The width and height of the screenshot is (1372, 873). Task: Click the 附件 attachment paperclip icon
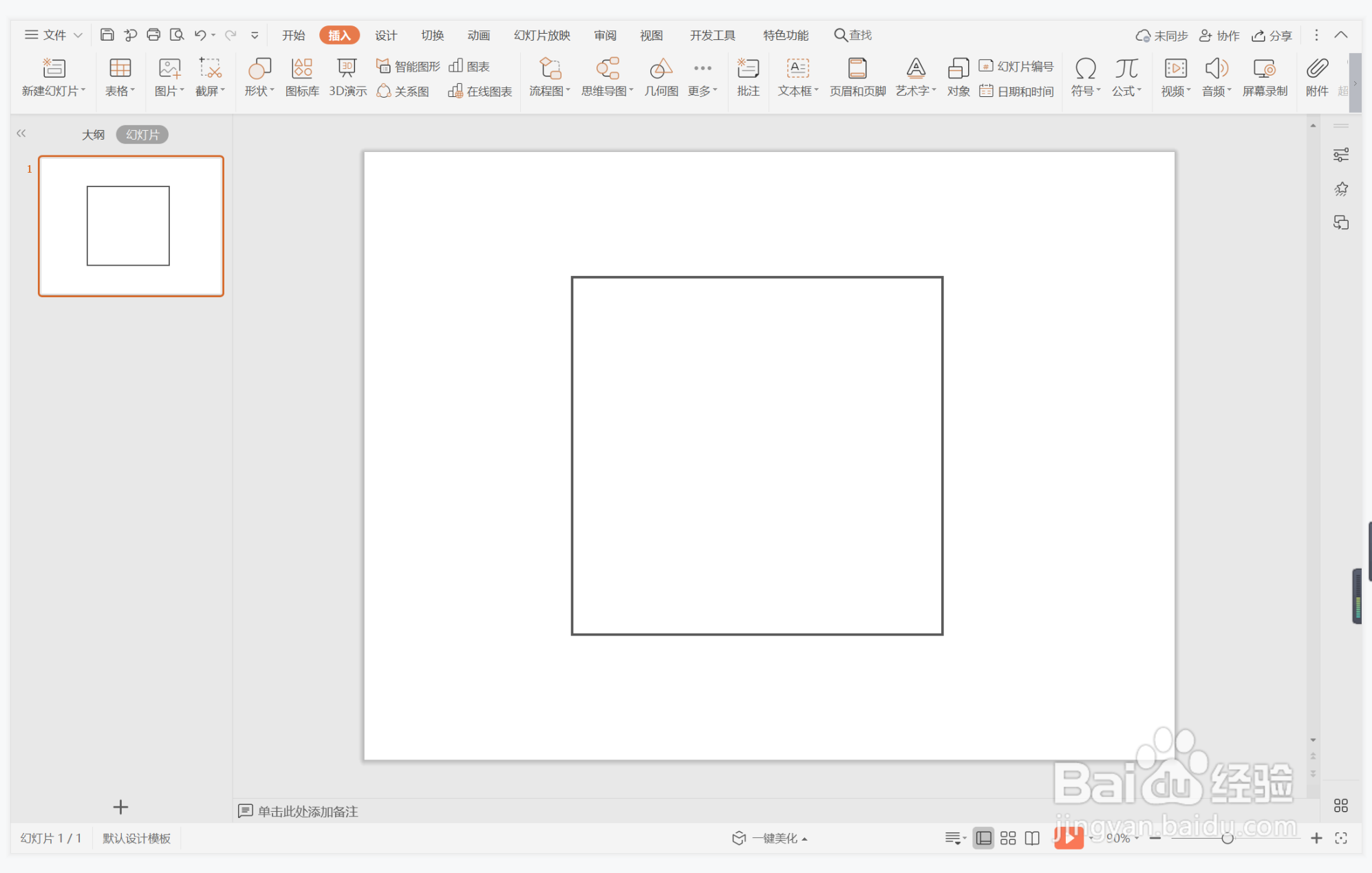pyautogui.click(x=1316, y=69)
